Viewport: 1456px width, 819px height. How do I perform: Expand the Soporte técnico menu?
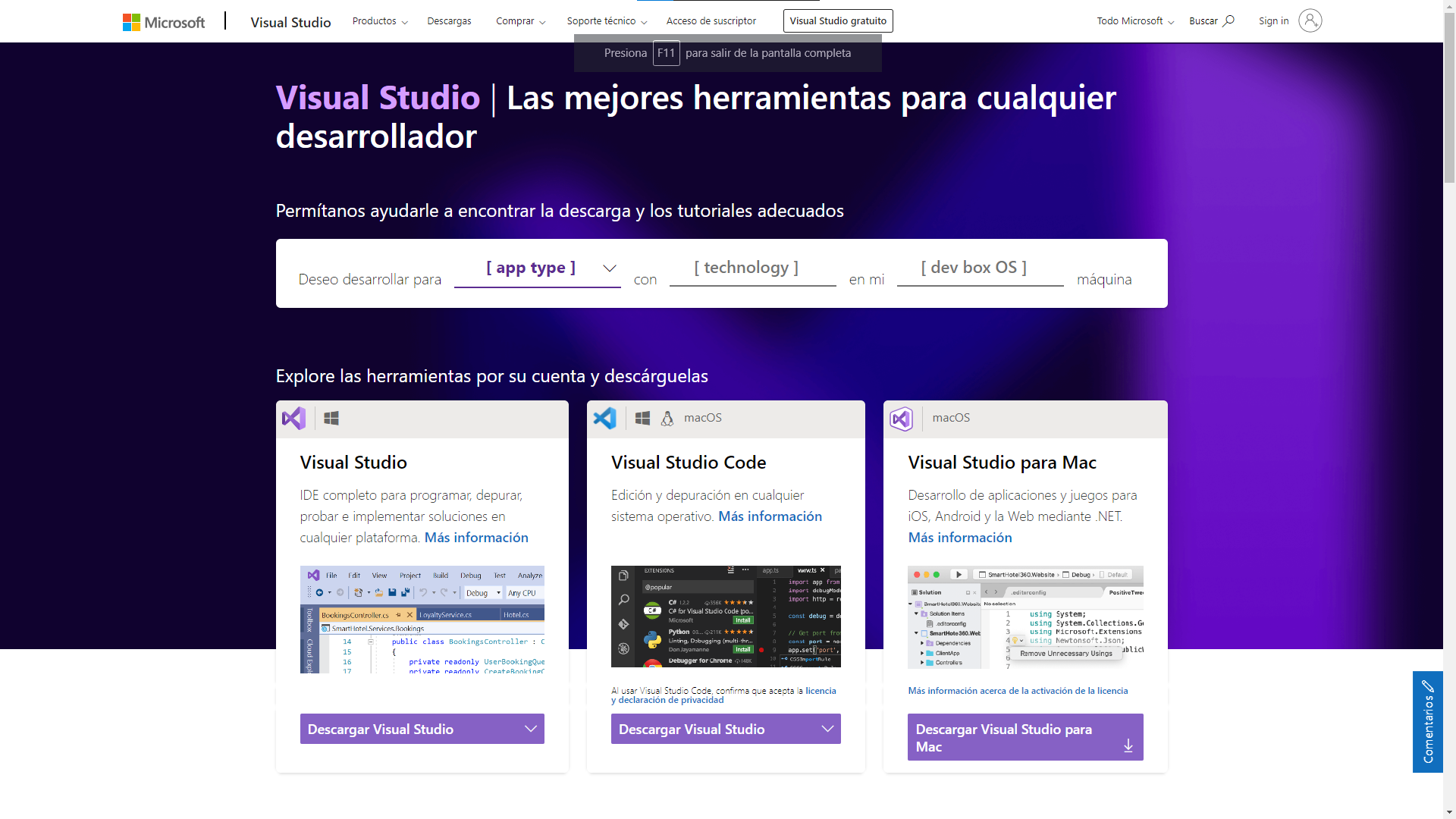[607, 21]
